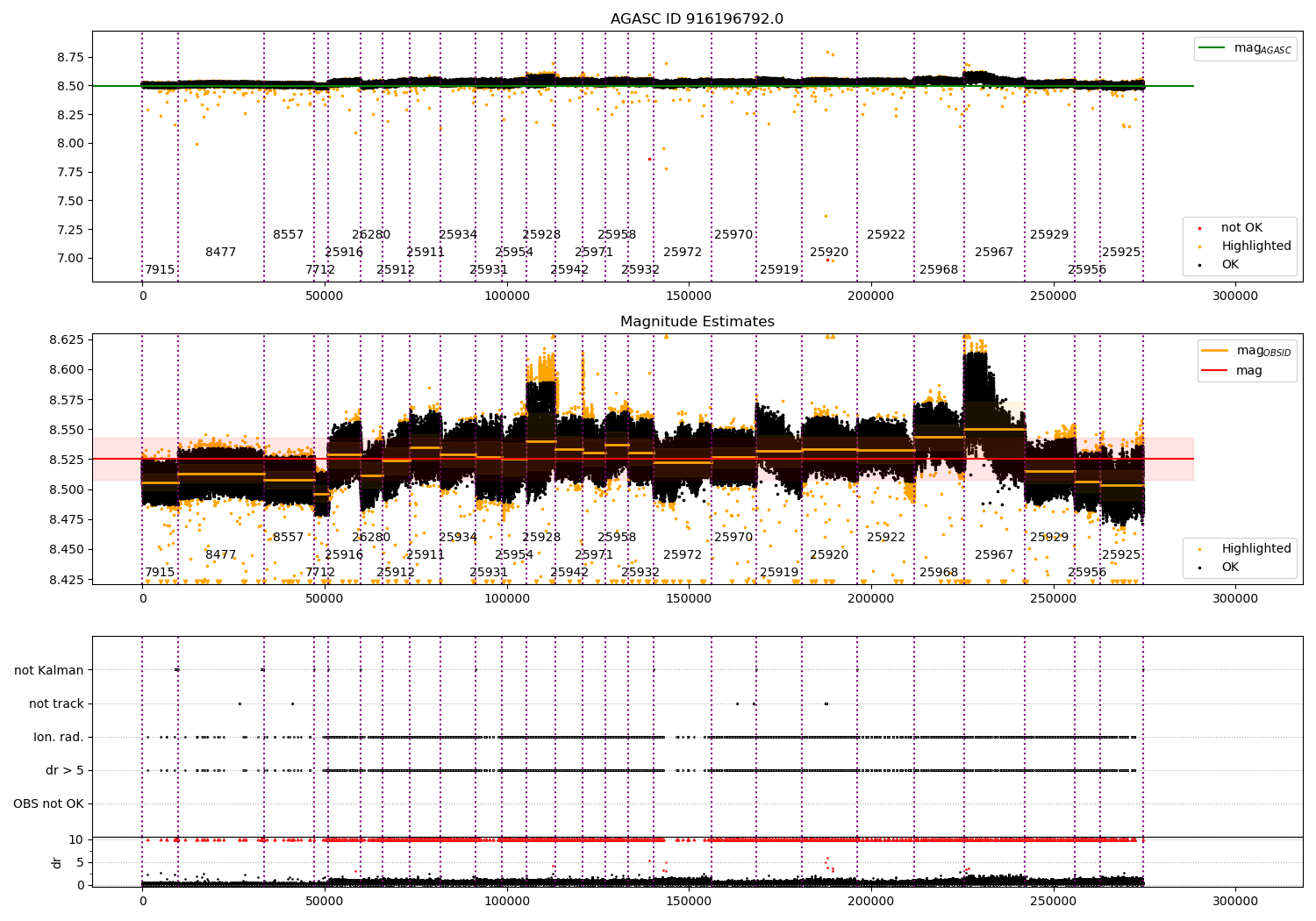
Task: Click obsid label 25929 in top plot
Action: (x=1049, y=234)
